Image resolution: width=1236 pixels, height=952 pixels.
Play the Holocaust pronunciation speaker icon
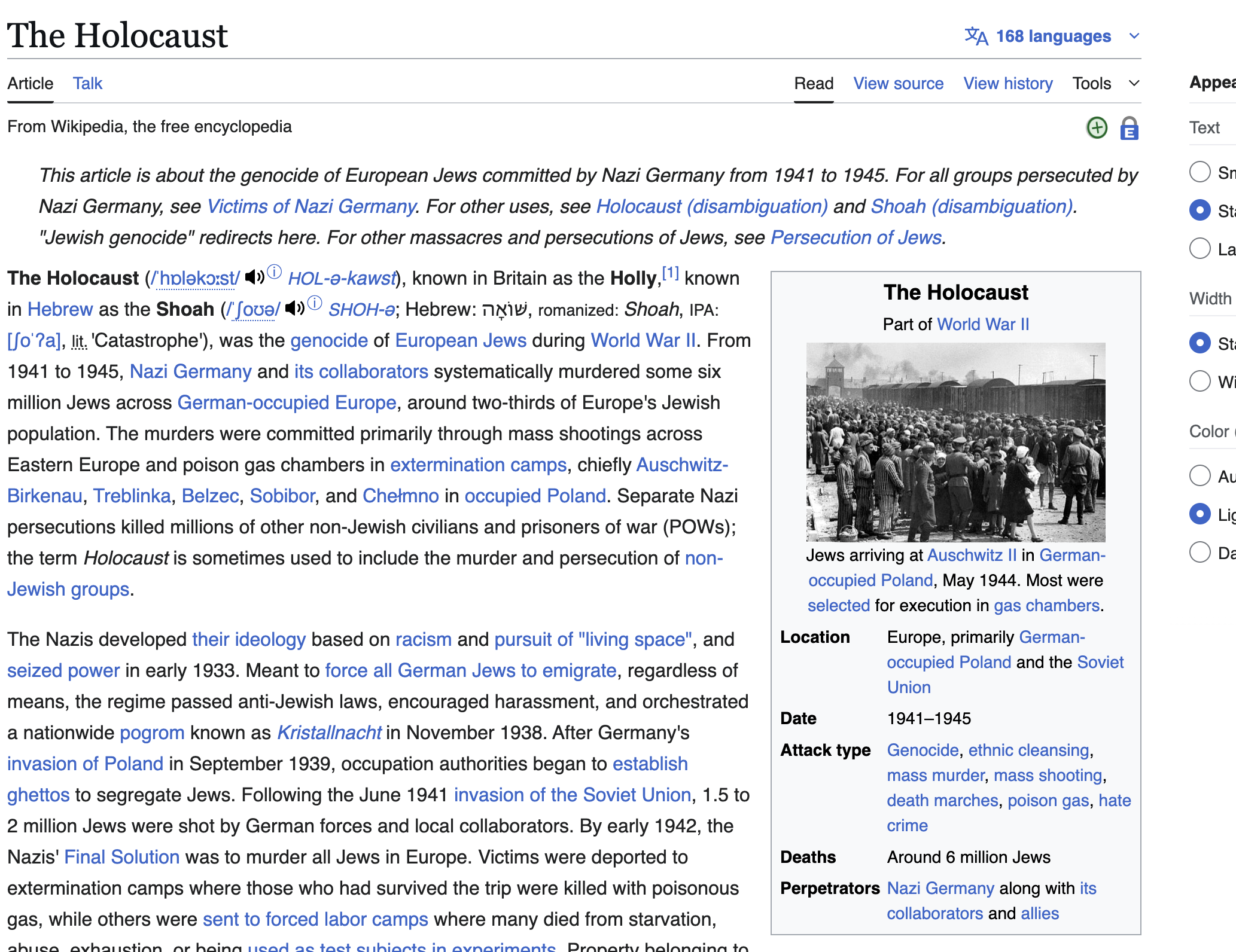(254, 277)
